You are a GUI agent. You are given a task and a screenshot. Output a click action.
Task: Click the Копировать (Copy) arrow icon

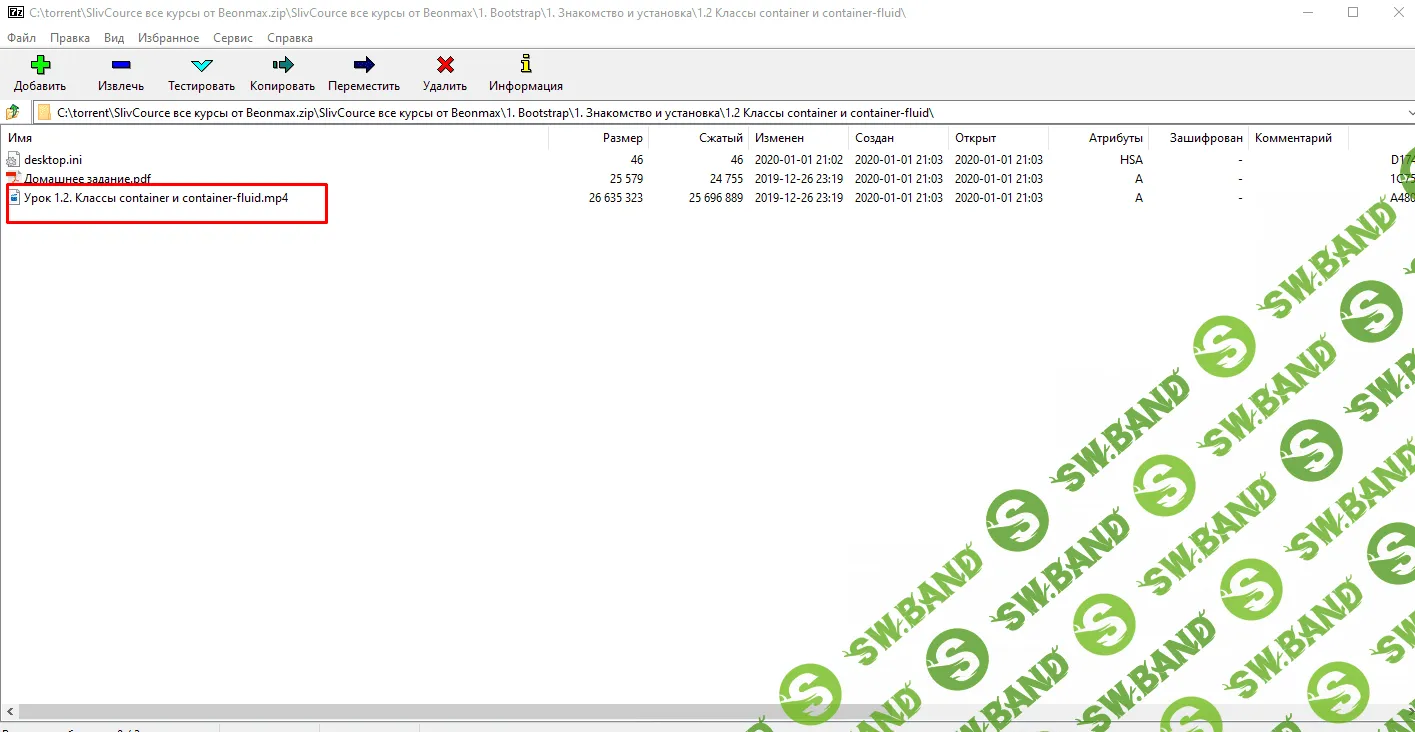282,66
